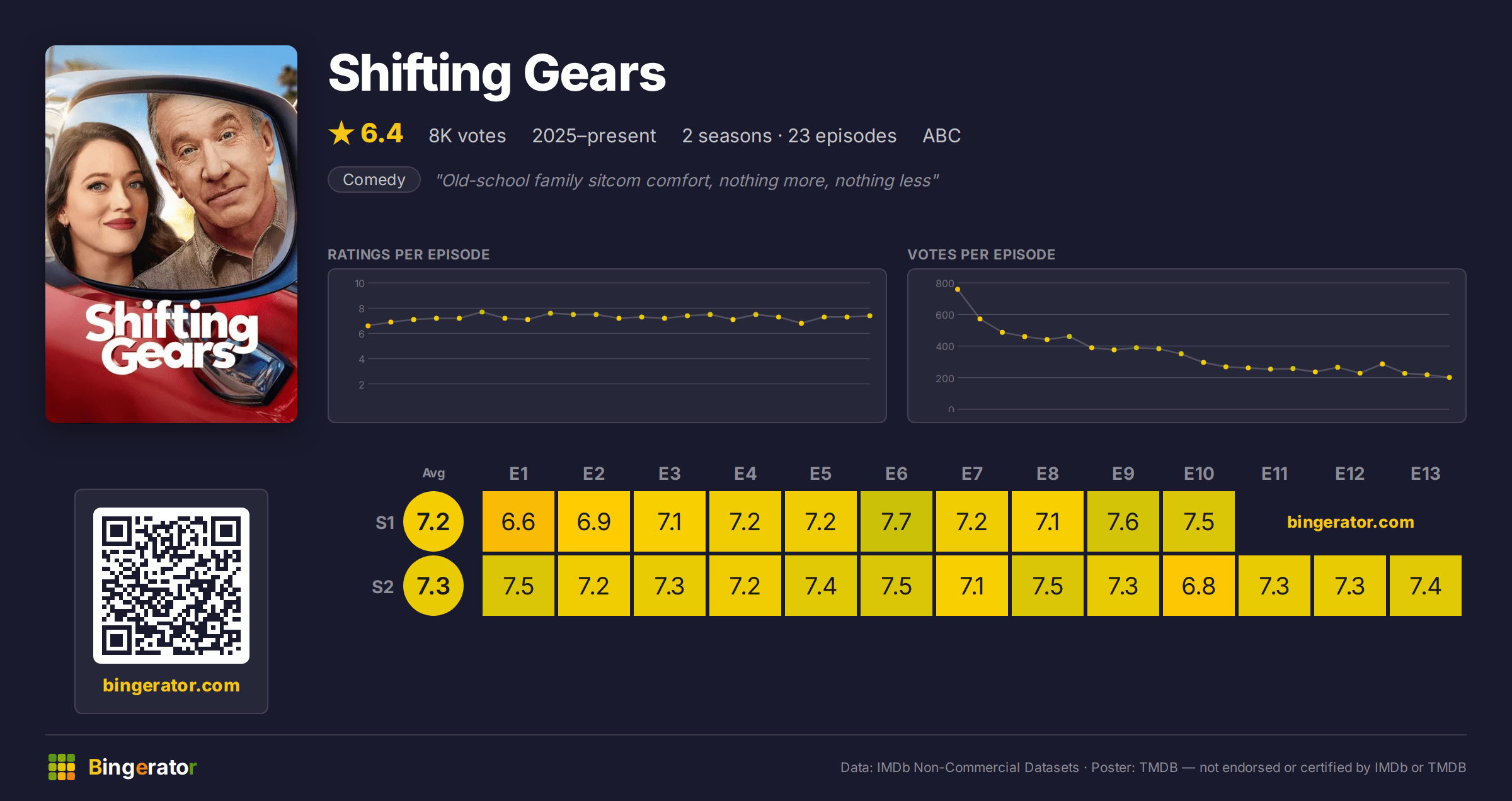This screenshot has width=1512, height=801.
Task: Click last point in ratings chart
Action: point(870,315)
